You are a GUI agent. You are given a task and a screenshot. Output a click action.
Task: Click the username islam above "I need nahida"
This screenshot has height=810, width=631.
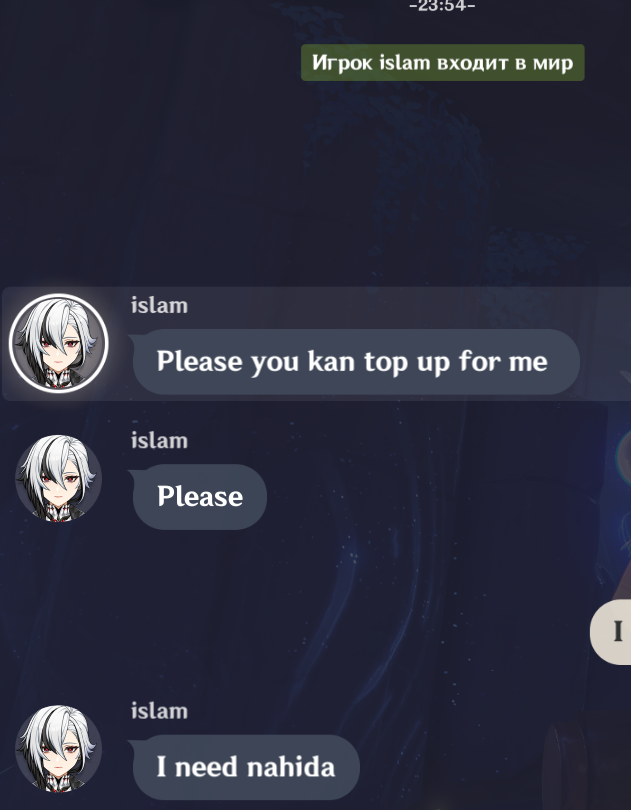tap(159, 711)
